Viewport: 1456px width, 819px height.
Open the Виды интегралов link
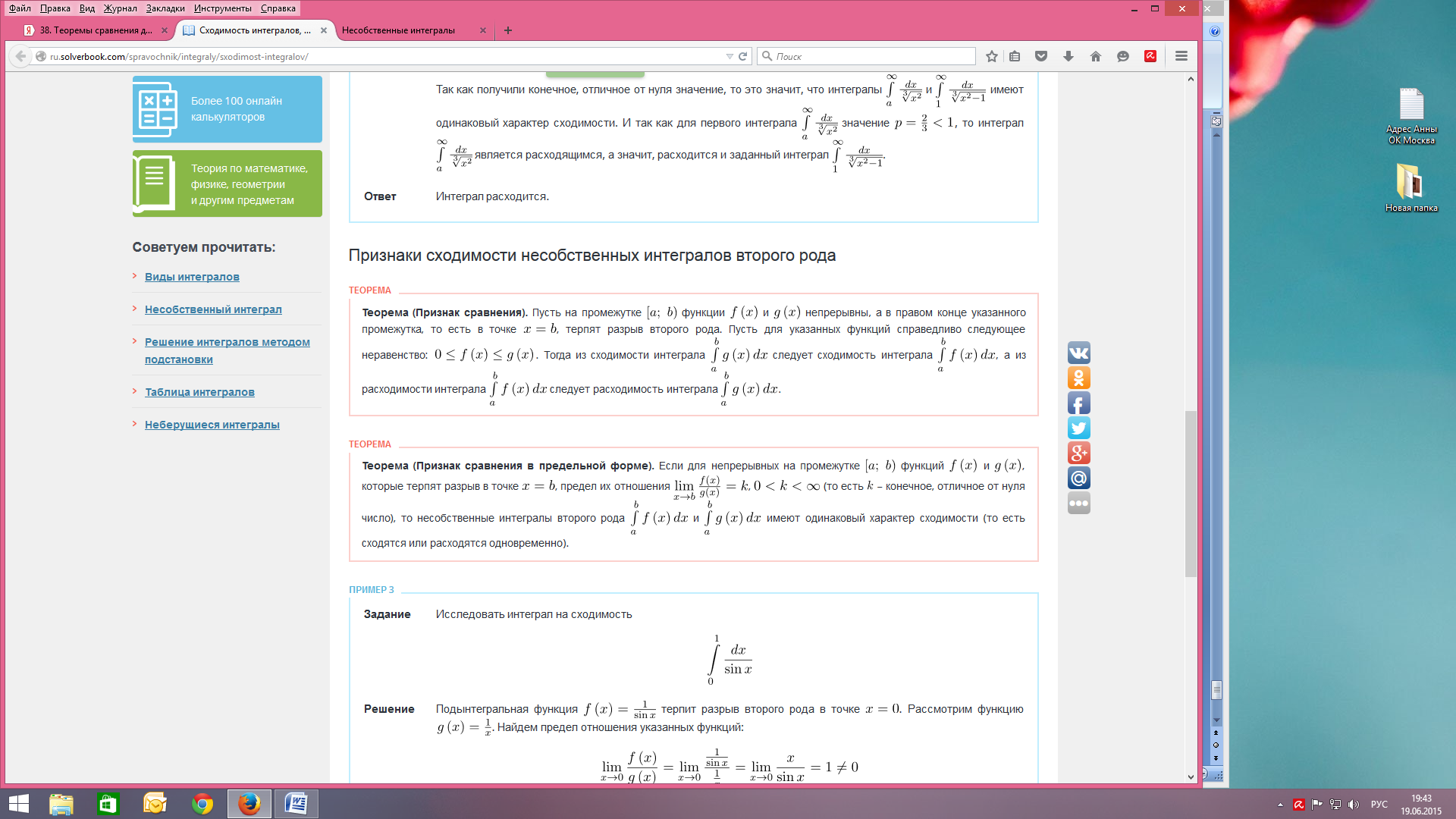point(192,277)
